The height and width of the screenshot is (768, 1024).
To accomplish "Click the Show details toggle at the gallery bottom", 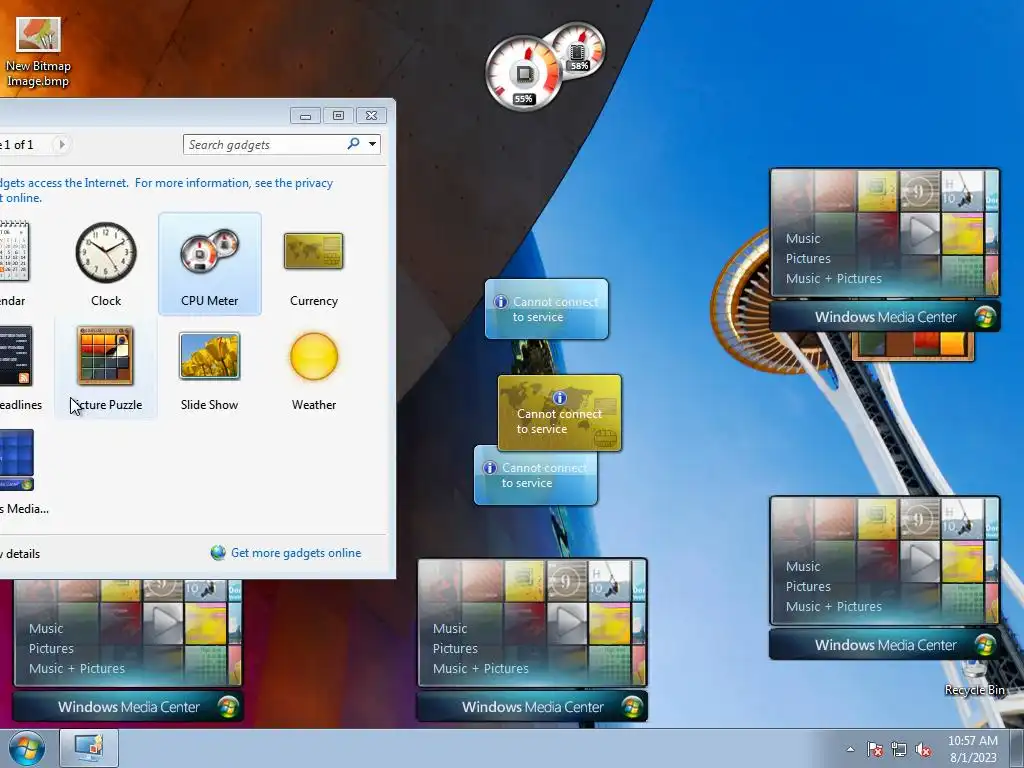I will click(x=20, y=554).
